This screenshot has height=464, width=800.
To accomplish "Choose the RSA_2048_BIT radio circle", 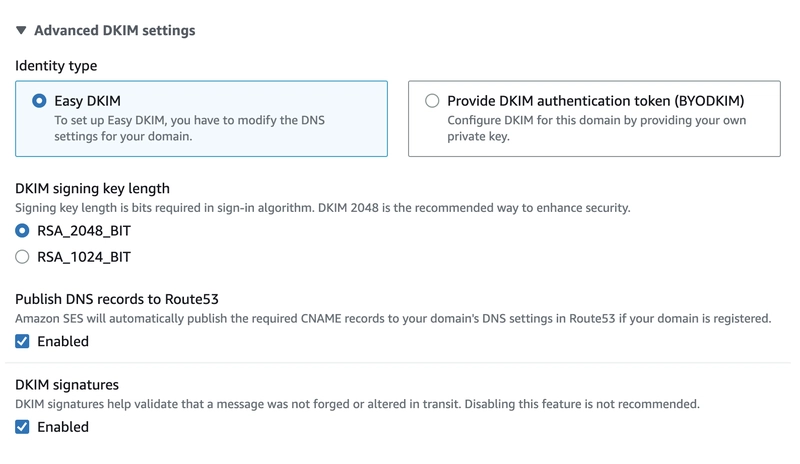I will coord(22,231).
